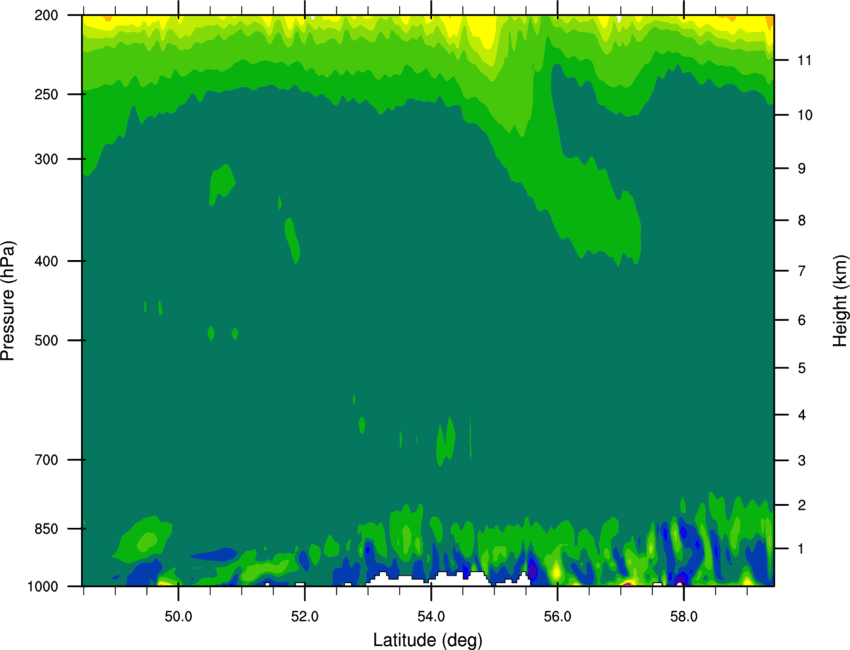Click the 58.0 latitude tick label
Viewport: 850px width, 650px height.
(x=684, y=617)
